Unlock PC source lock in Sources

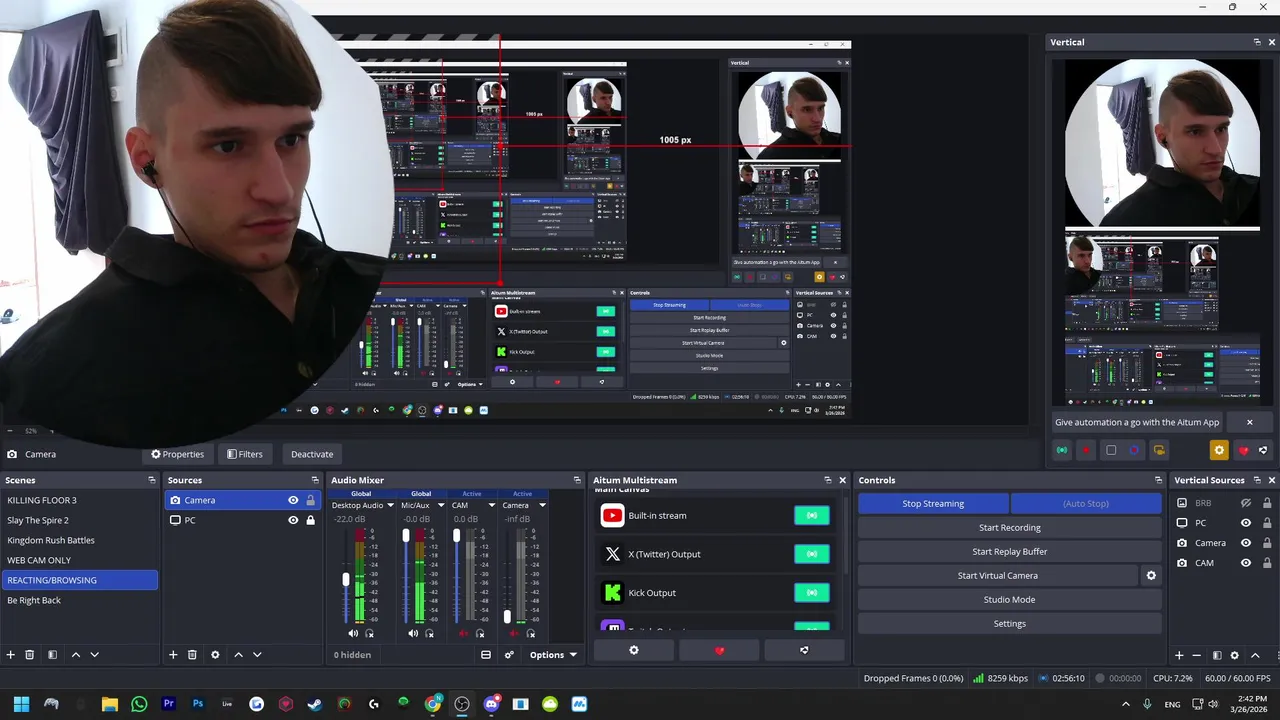[311, 520]
